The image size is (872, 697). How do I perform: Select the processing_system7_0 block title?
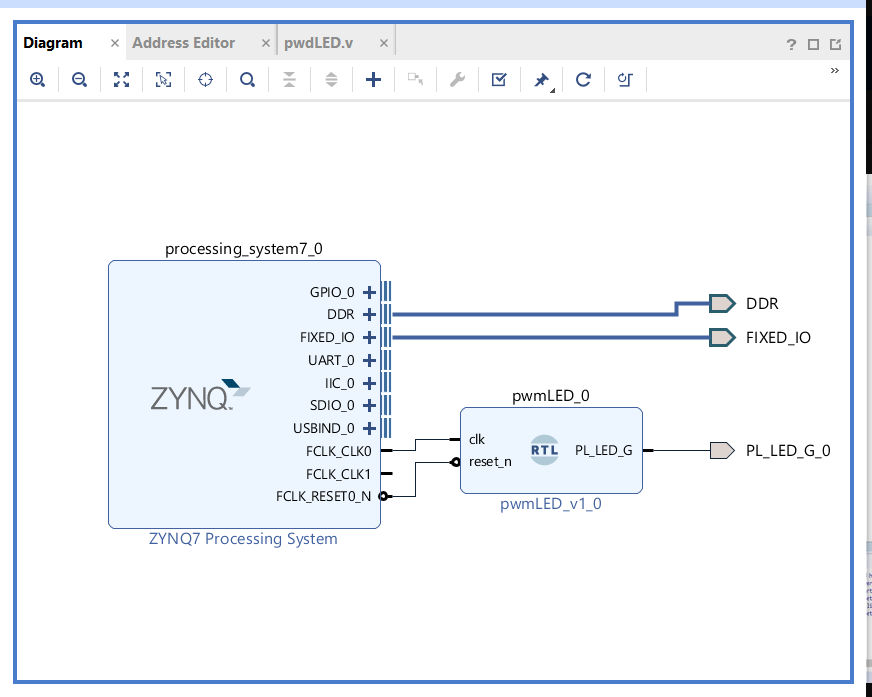(244, 249)
